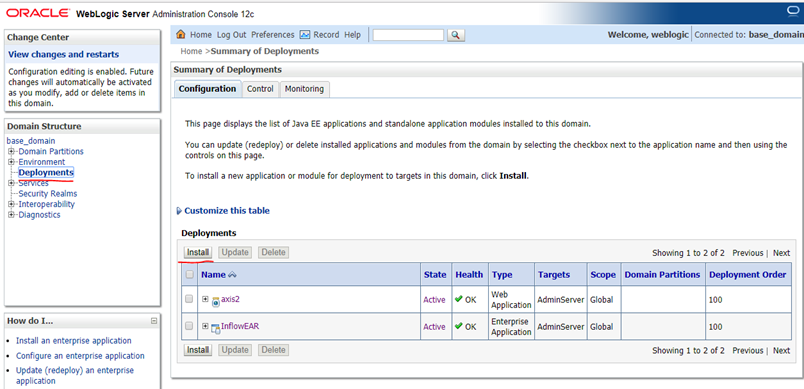Check the InflowEAR deployment checkbox
804x389 pixels.
[189, 325]
